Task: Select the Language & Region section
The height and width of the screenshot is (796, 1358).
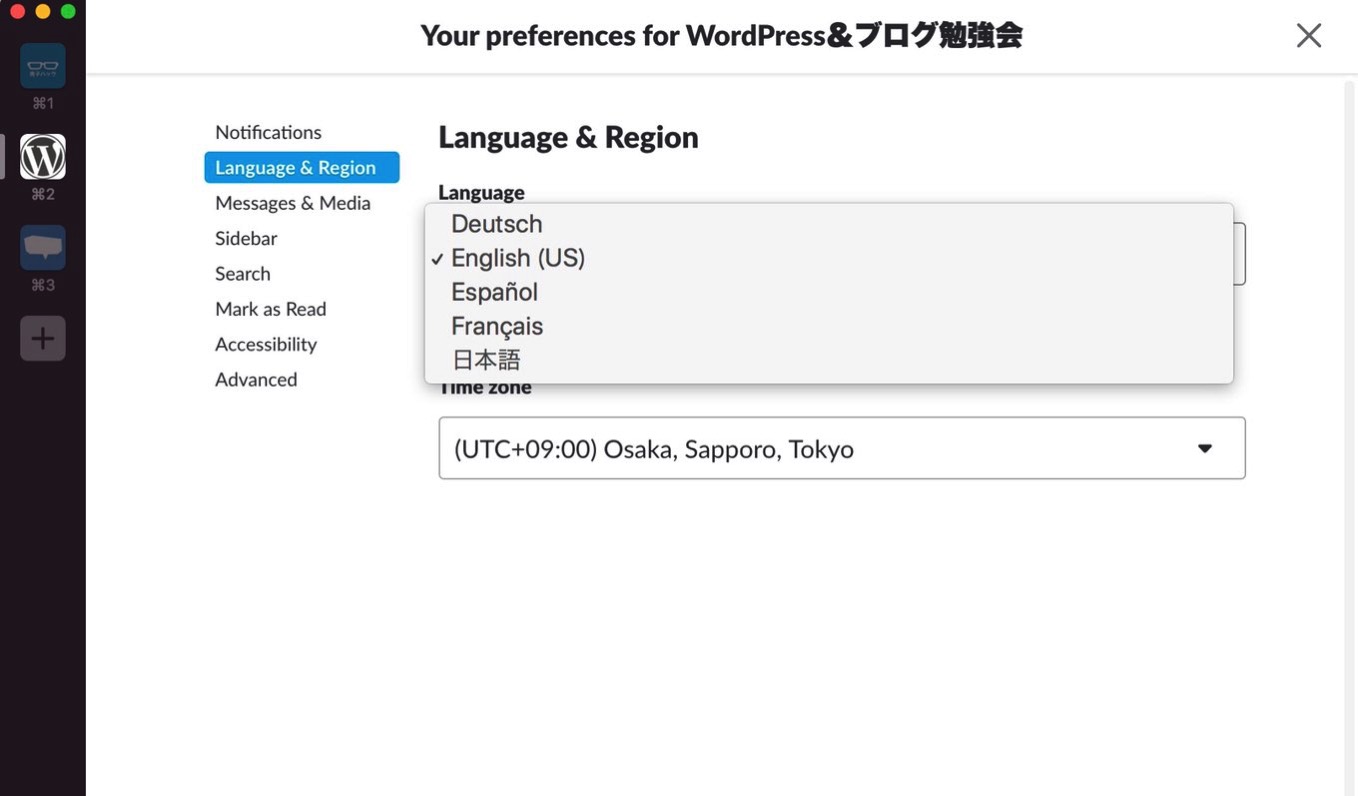Action: click(x=301, y=167)
